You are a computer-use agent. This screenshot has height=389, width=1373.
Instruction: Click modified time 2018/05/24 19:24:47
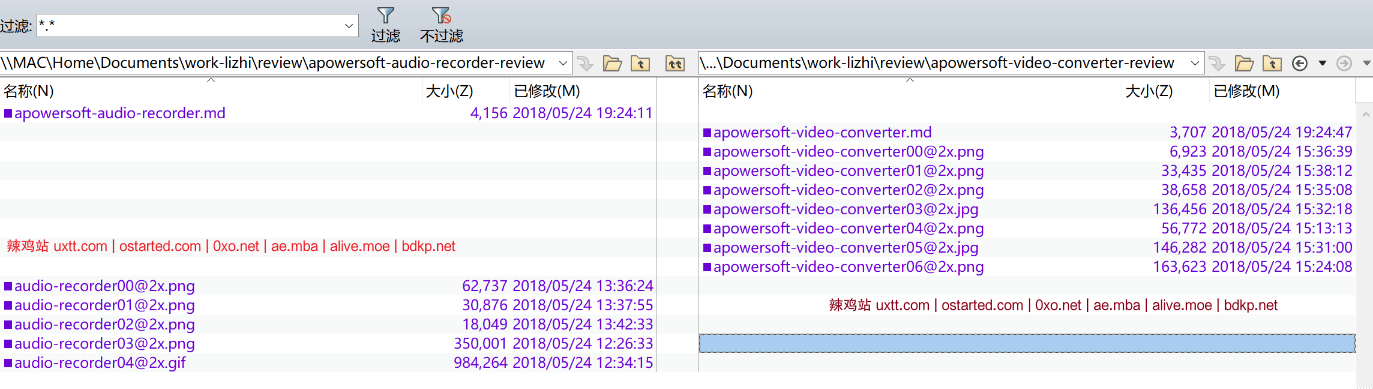point(1282,132)
